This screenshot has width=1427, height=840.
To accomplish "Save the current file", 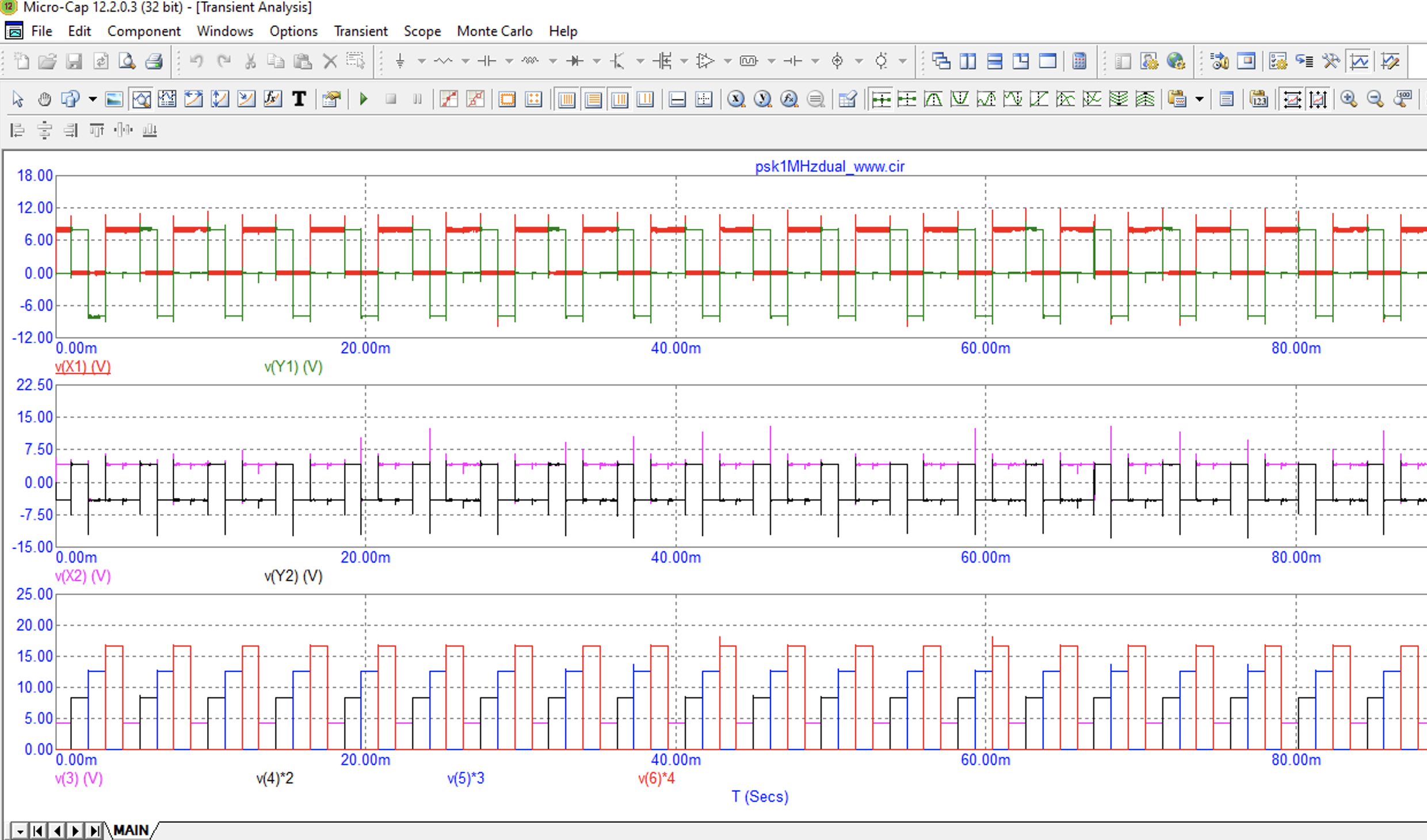I will [x=74, y=61].
